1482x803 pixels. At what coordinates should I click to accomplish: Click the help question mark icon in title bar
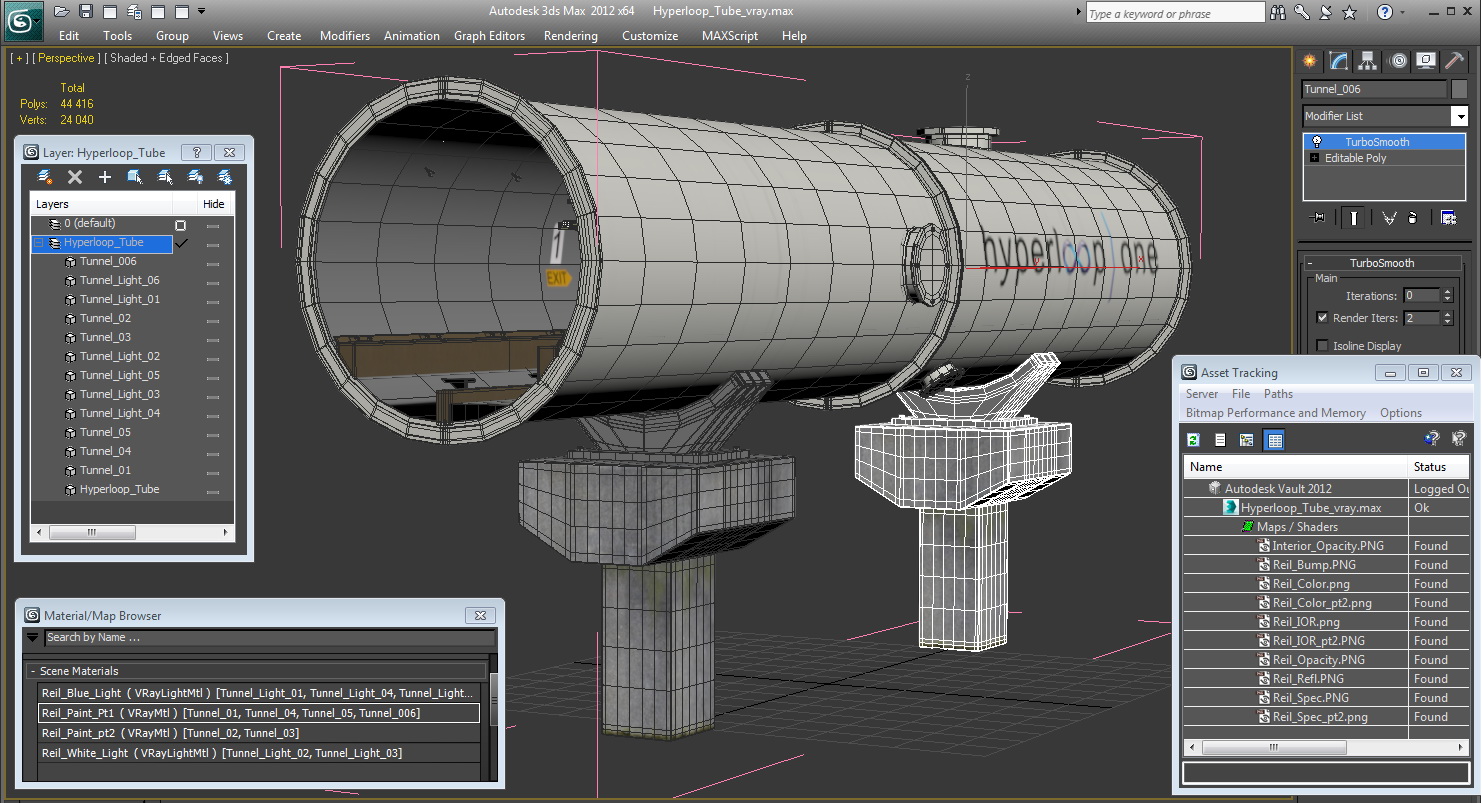(x=1385, y=12)
